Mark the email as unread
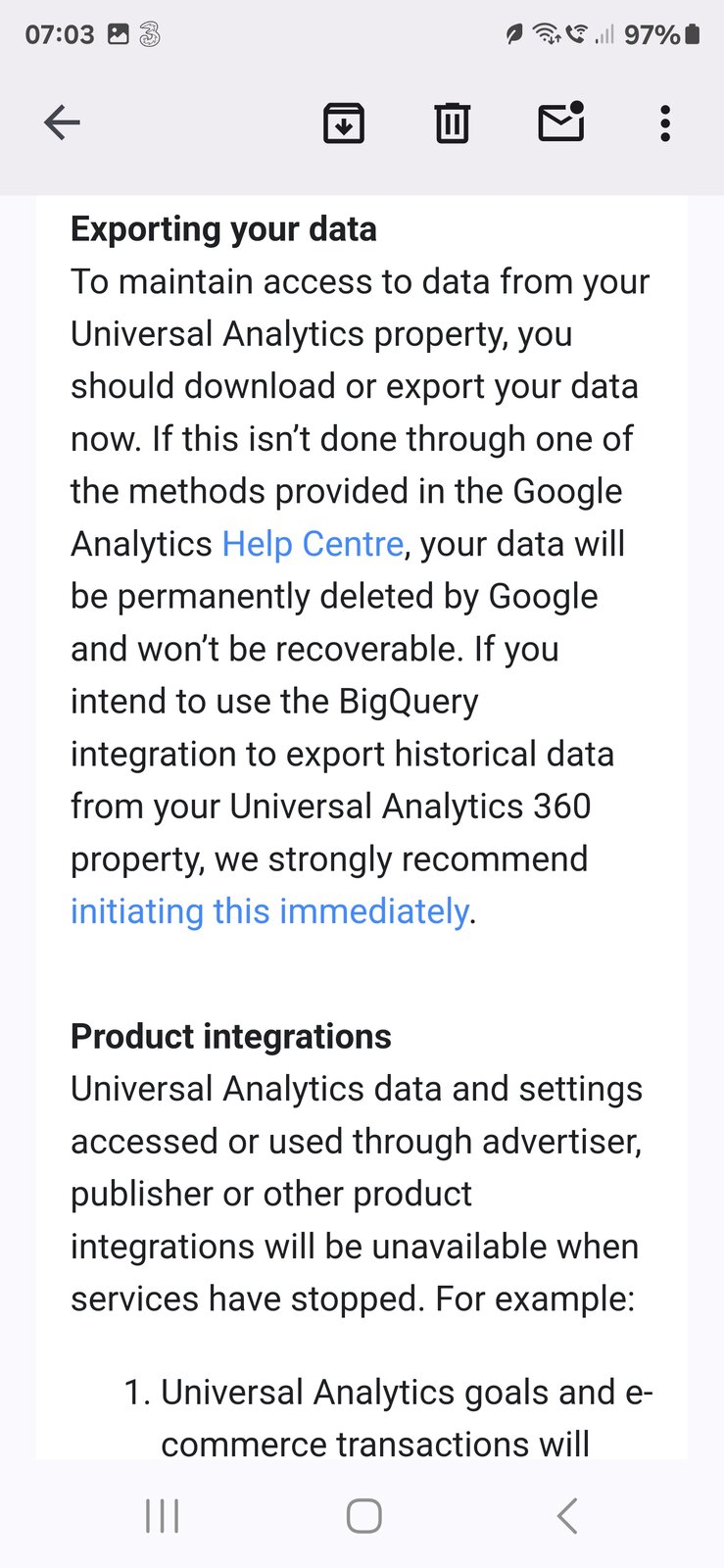Image resolution: width=724 pixels, height=1568 pixels. click(561, 123)
